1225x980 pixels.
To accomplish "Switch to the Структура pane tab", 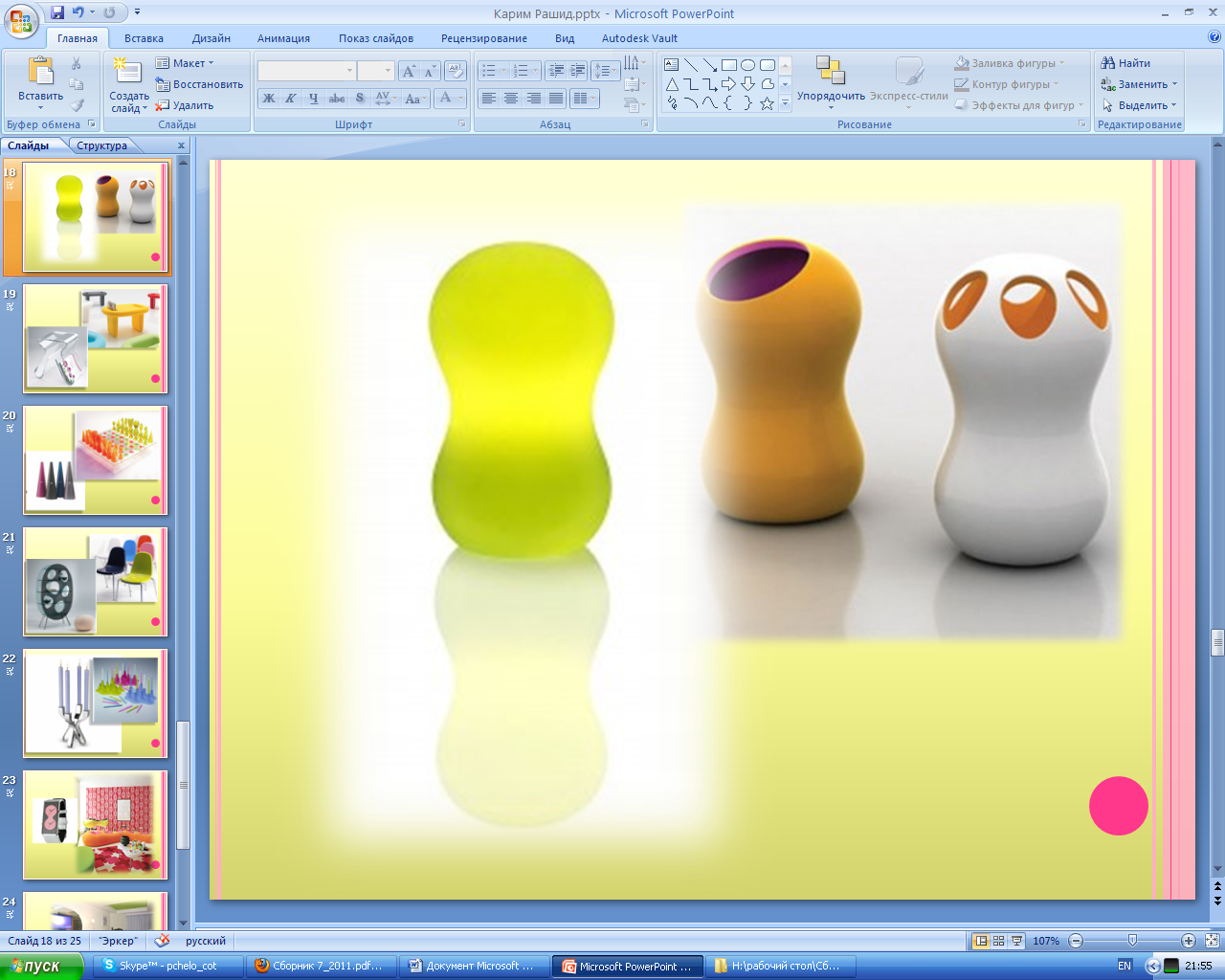I will pyautogui.click(x=102, y=145).
